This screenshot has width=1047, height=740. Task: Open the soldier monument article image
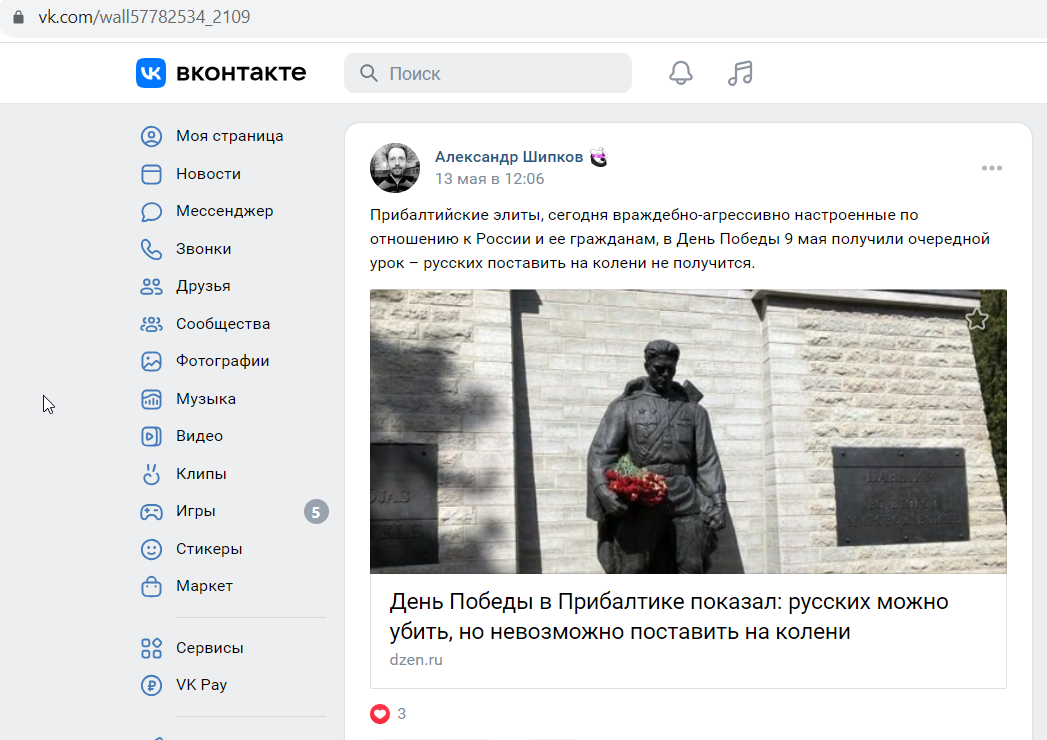tap(688, 431)
